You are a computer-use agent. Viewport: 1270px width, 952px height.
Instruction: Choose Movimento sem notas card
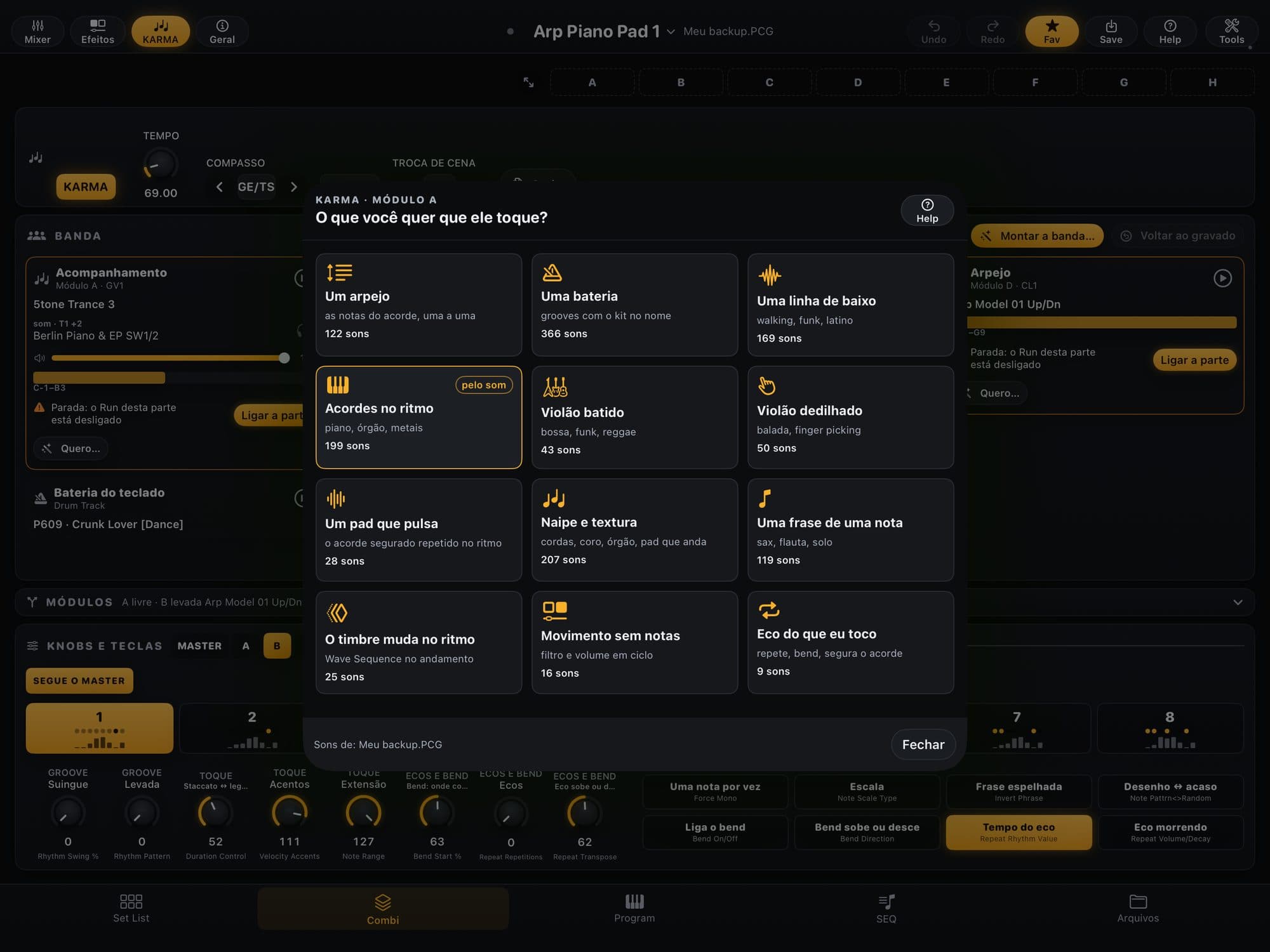pos(635,642)
